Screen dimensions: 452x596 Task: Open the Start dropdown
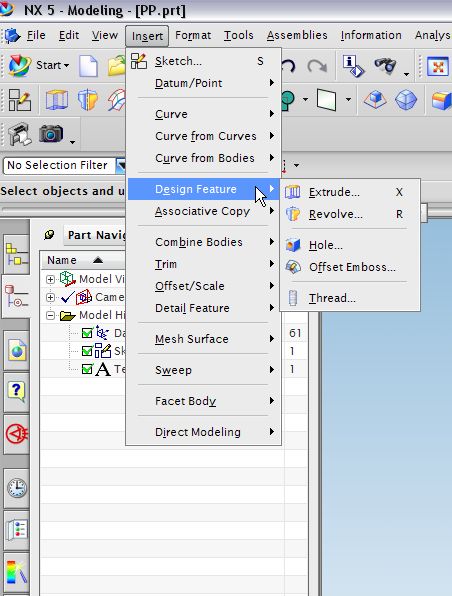point(53,65)
